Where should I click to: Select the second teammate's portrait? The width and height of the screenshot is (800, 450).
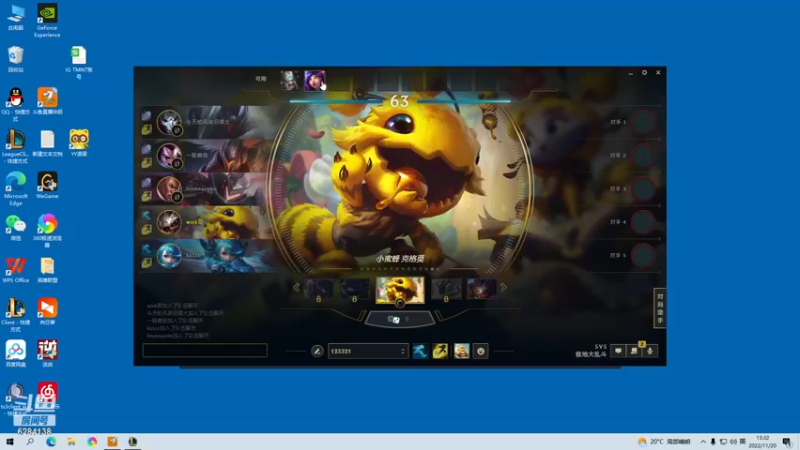tap(169, 156)
